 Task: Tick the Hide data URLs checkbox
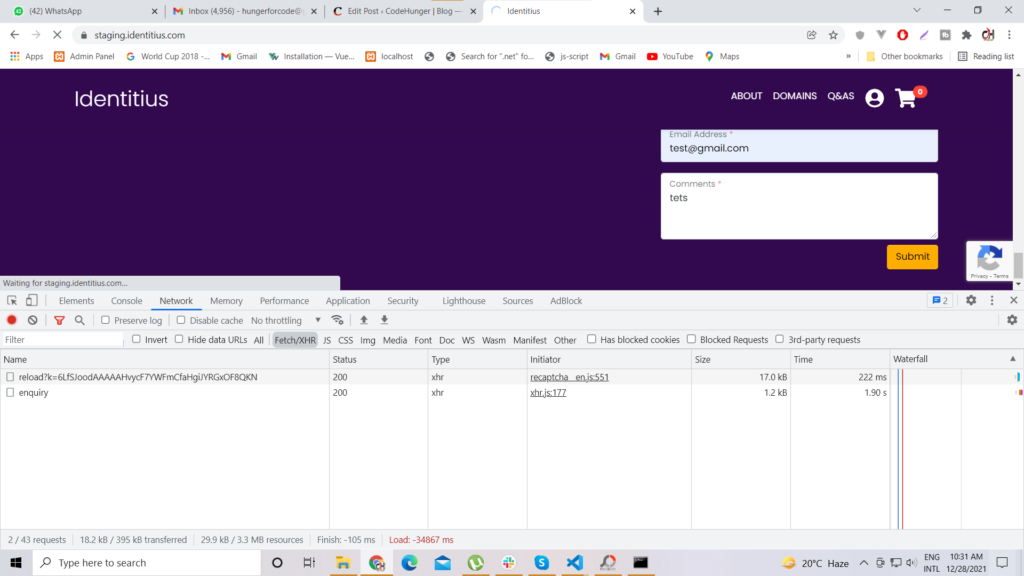click(x=179, y=339)
